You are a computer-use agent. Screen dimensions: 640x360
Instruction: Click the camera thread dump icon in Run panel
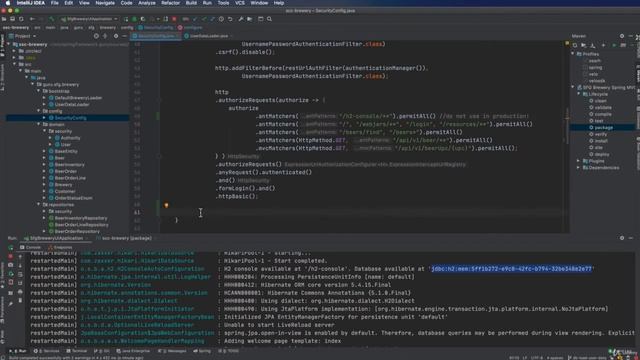(x=11, y=265)
